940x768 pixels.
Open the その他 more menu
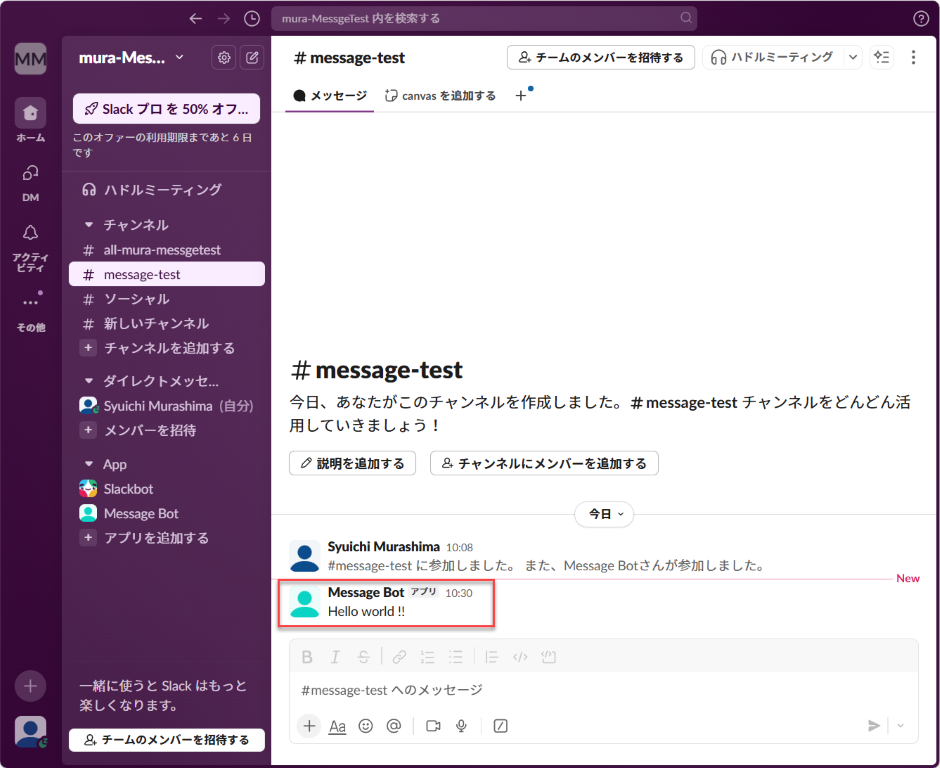tap(31, 312)
